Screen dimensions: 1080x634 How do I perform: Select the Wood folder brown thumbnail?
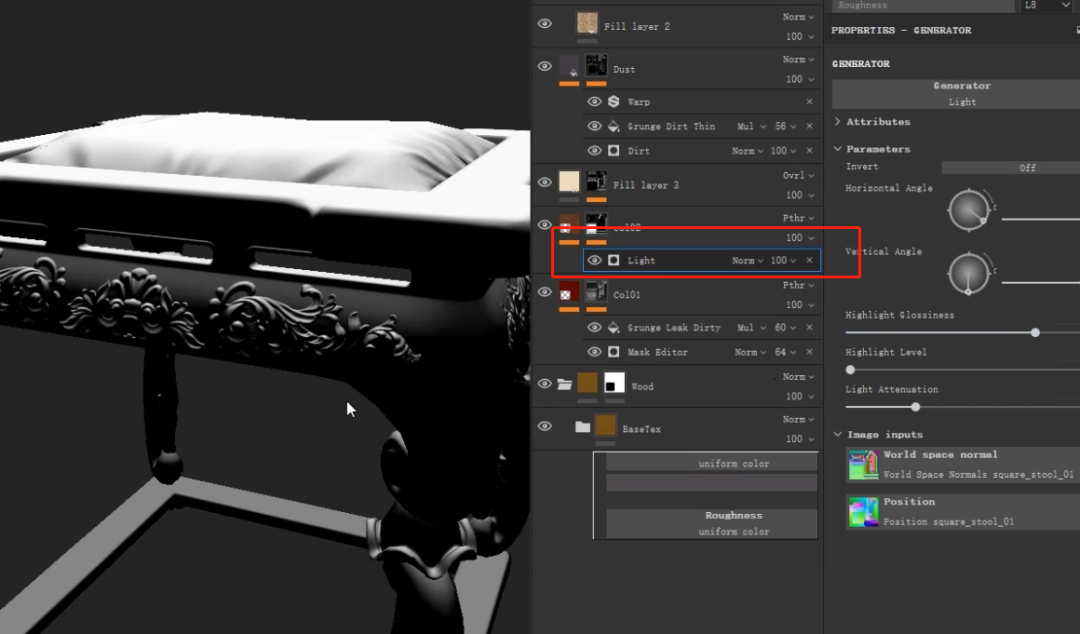588,382
